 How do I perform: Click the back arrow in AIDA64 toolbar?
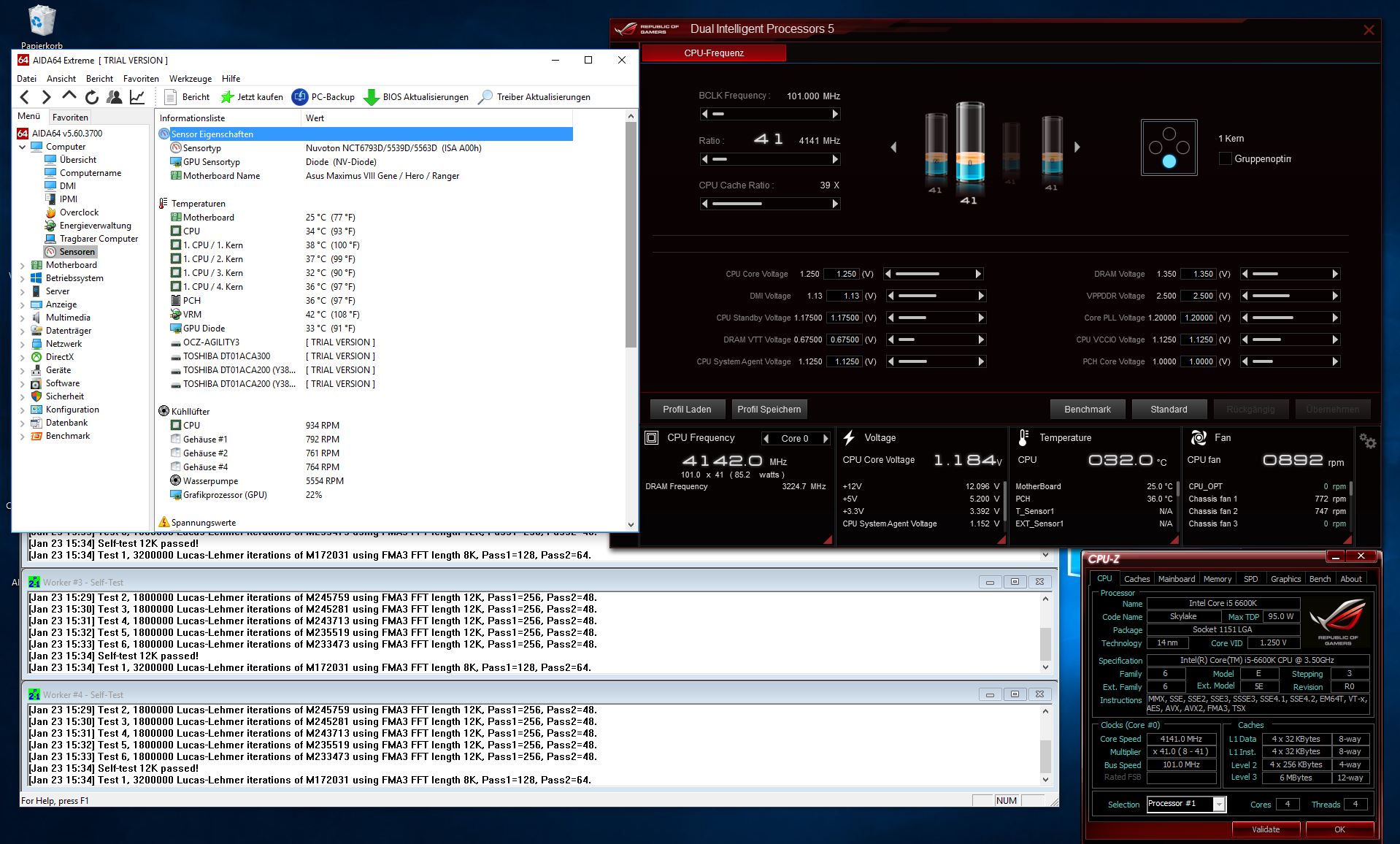25,97
